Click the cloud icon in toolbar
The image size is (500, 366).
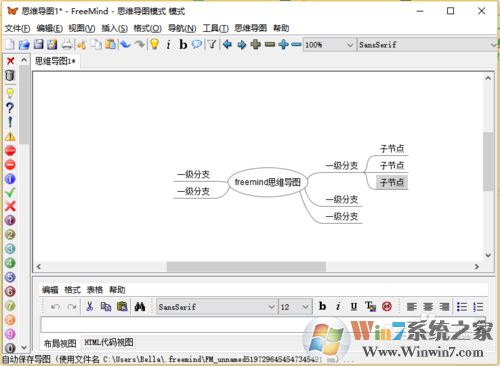pyautogui.click(x=197, y=44)
